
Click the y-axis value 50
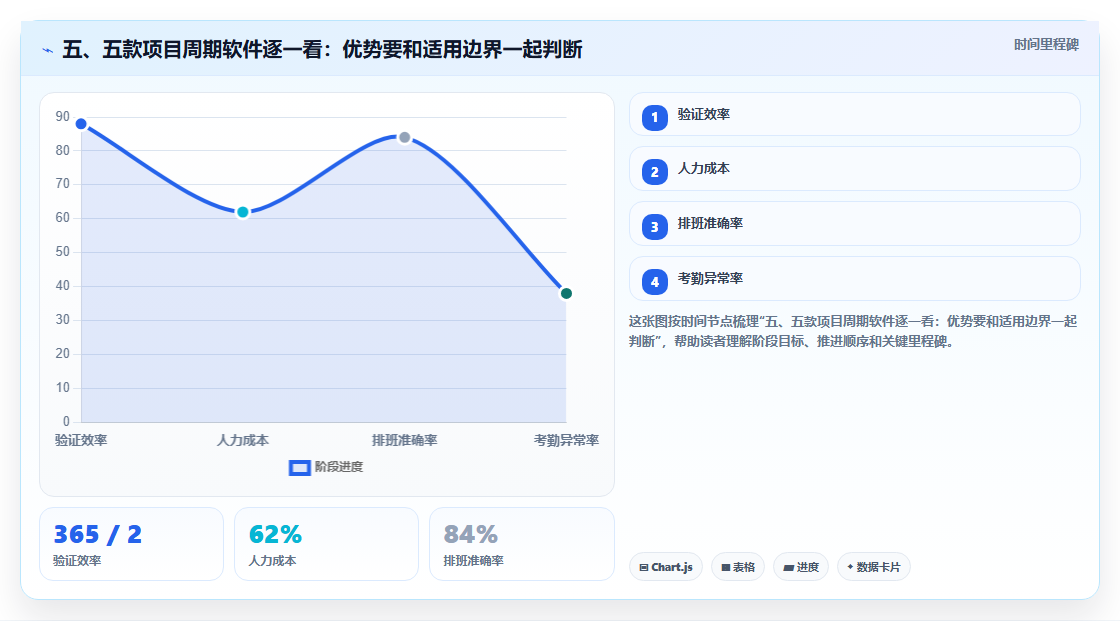point(63,252)
